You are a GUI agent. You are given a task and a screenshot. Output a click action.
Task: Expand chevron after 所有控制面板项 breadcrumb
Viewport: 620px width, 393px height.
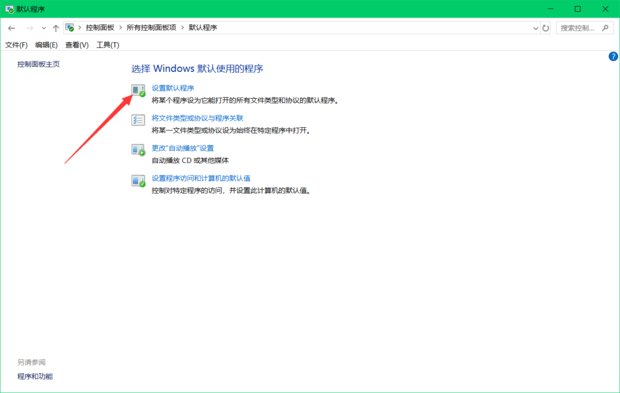[183, 28]
